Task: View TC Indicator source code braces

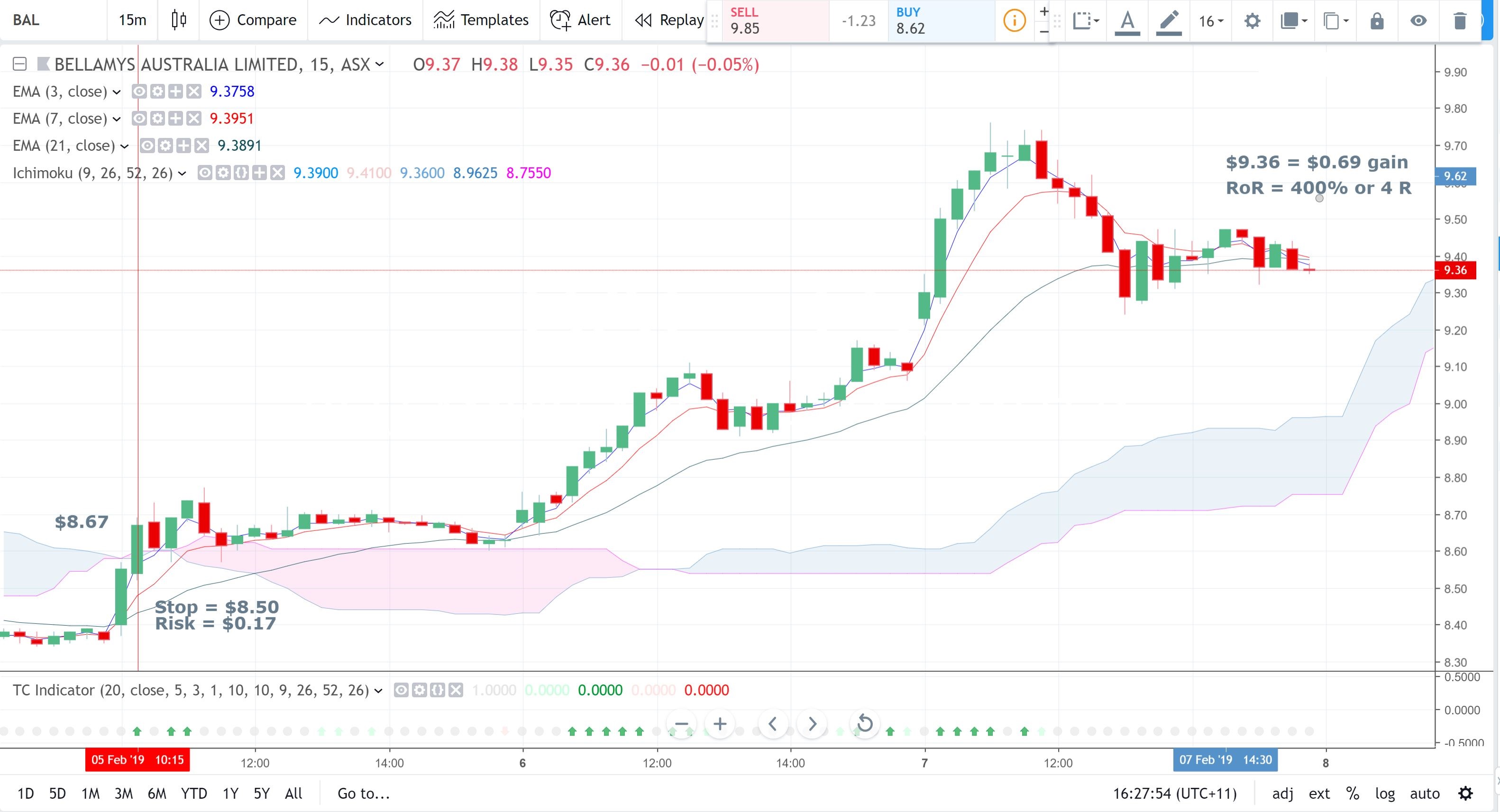Action: coord(437,690)
